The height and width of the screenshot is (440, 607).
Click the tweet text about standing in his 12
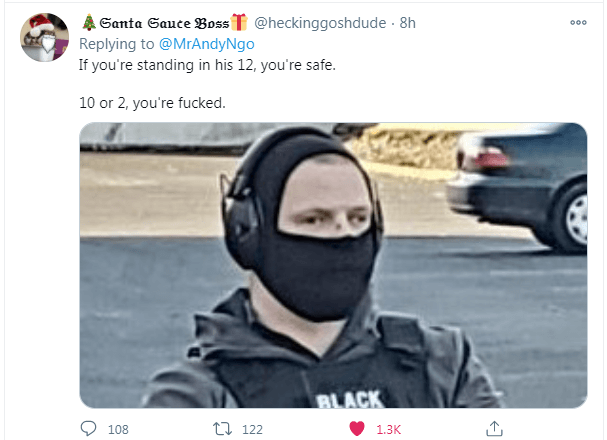click(207, 65)
